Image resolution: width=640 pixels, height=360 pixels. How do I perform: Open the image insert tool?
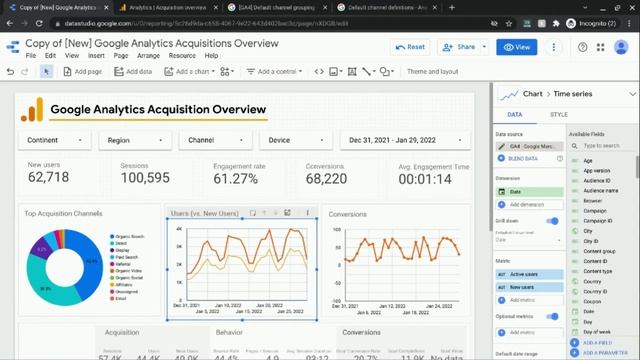[x=336, y=71]
